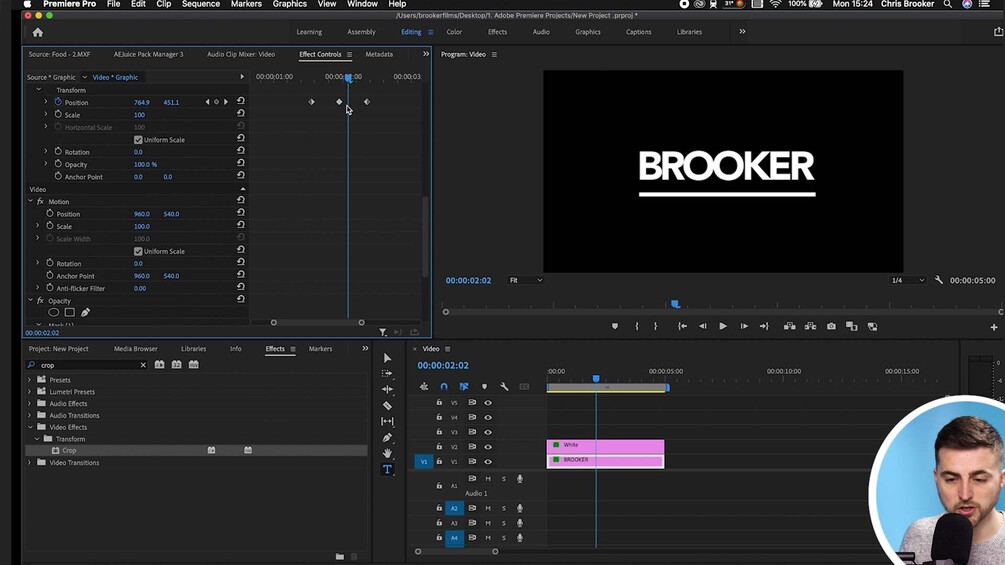
Task: Click the Effect Controls zoom scroll bar
Action: pyautogui.click(x=317, y=322)
